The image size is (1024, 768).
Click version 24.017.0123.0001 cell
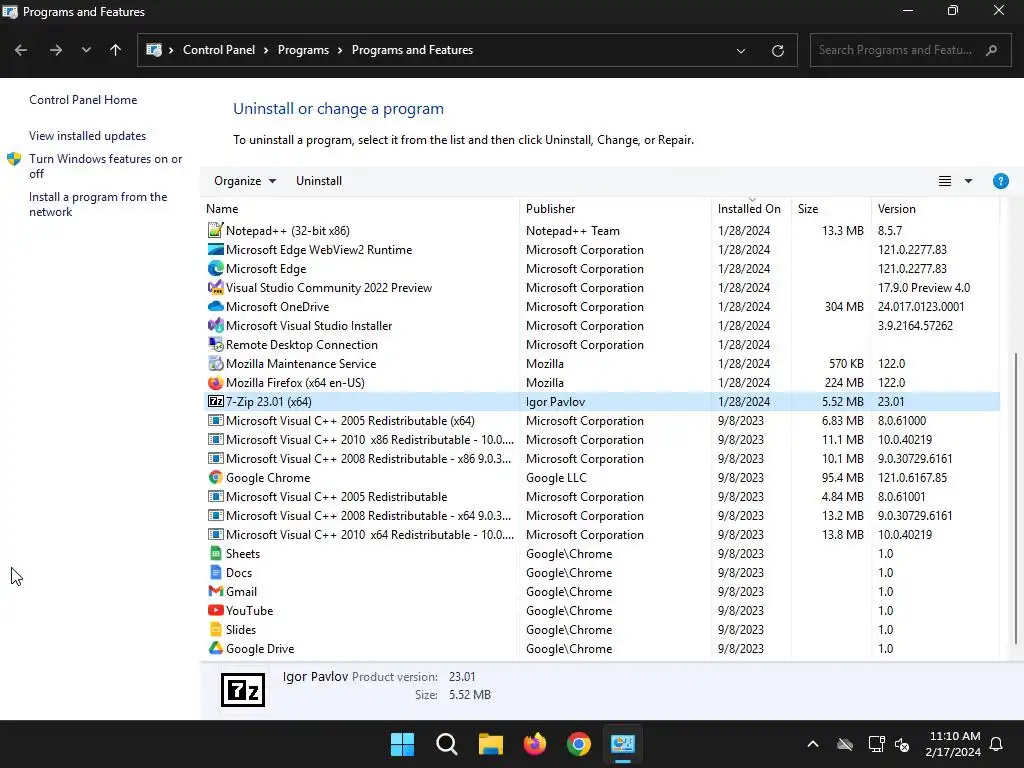point(921,306)
